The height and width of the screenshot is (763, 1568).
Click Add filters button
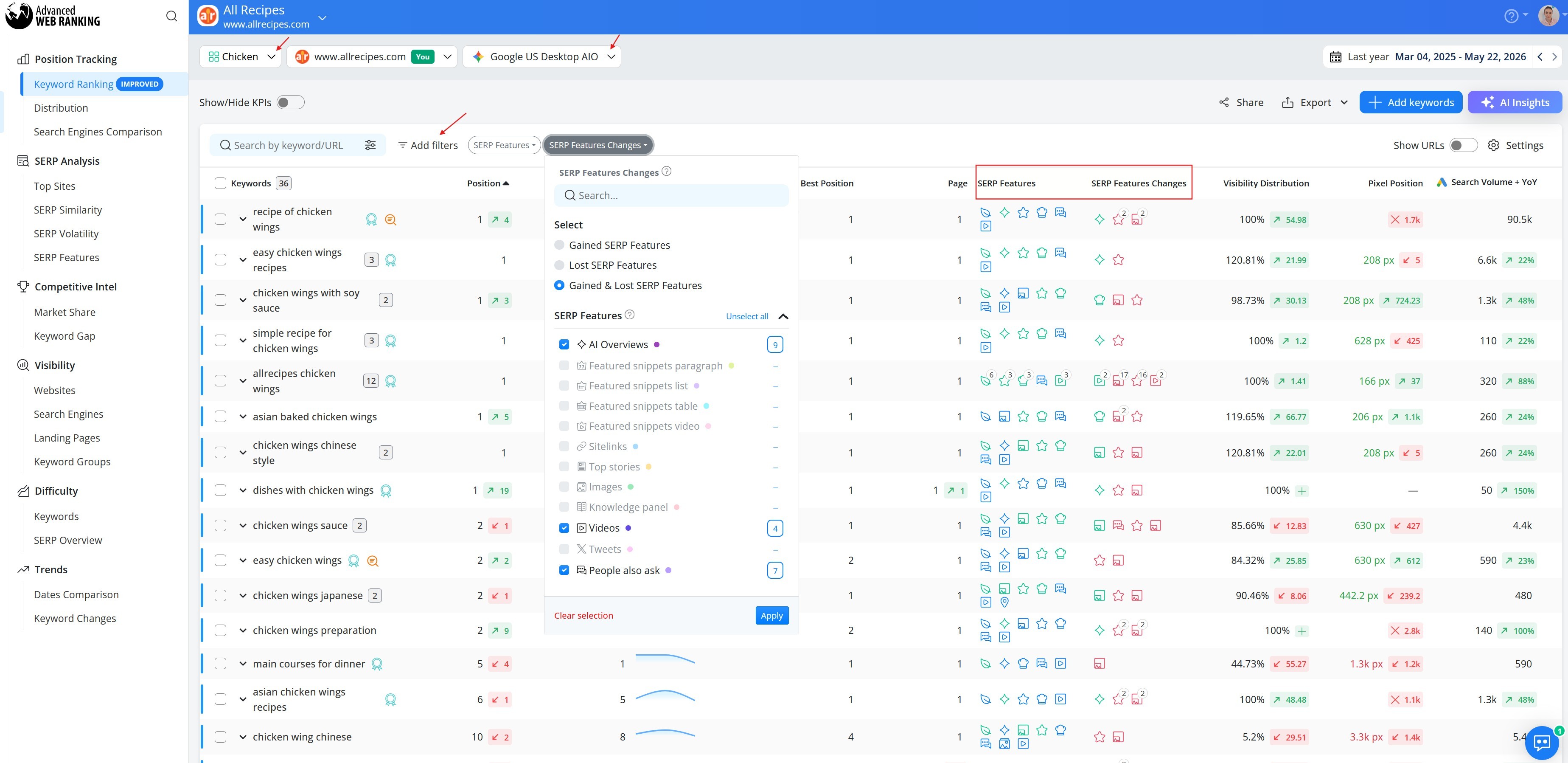coord(427,145)
